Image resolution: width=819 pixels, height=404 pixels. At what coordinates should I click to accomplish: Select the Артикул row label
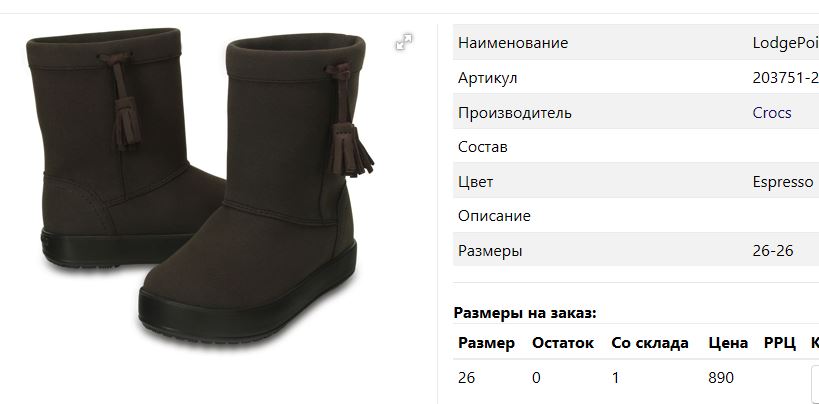click(x=487, y=78)
